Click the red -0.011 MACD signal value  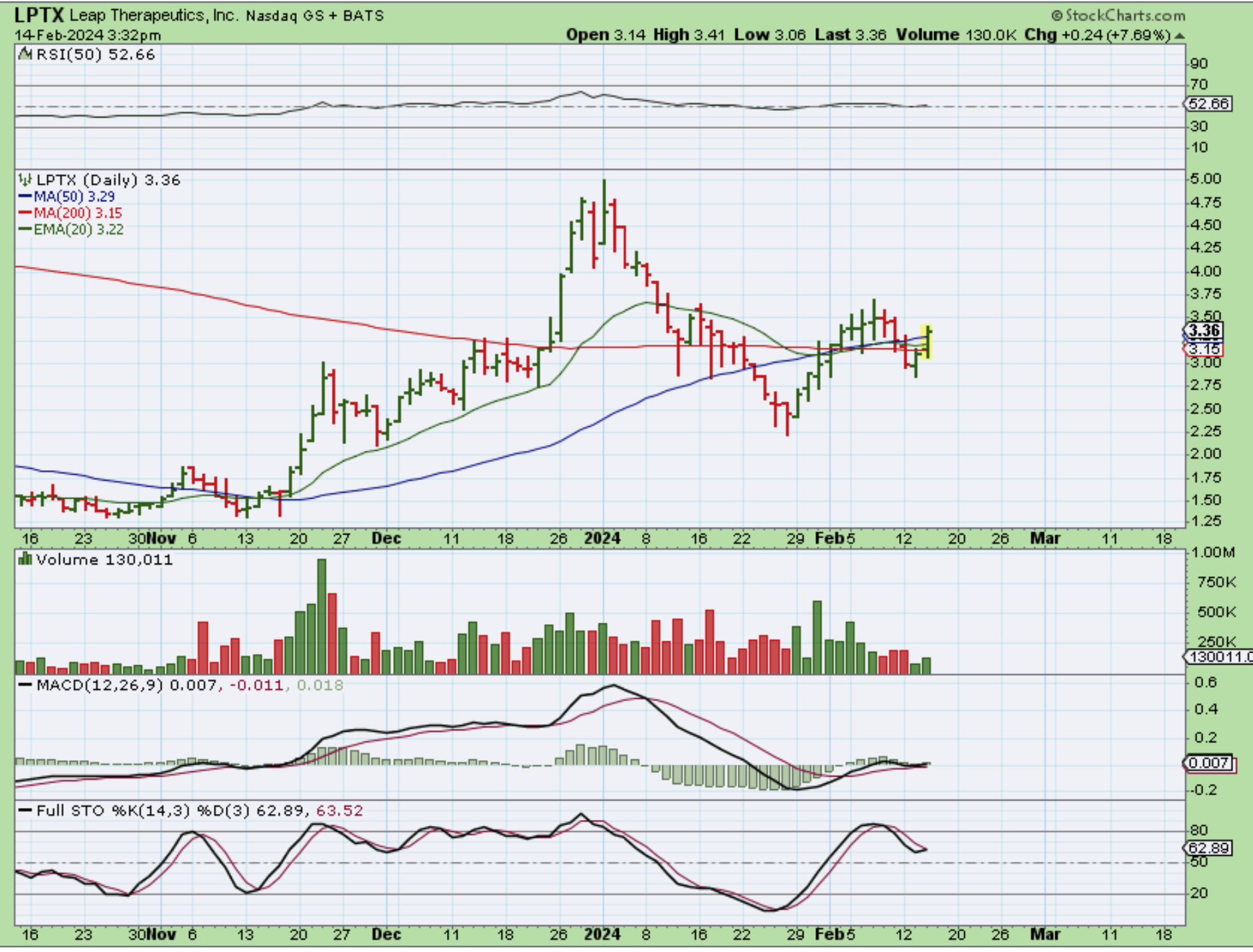point(256,685)
